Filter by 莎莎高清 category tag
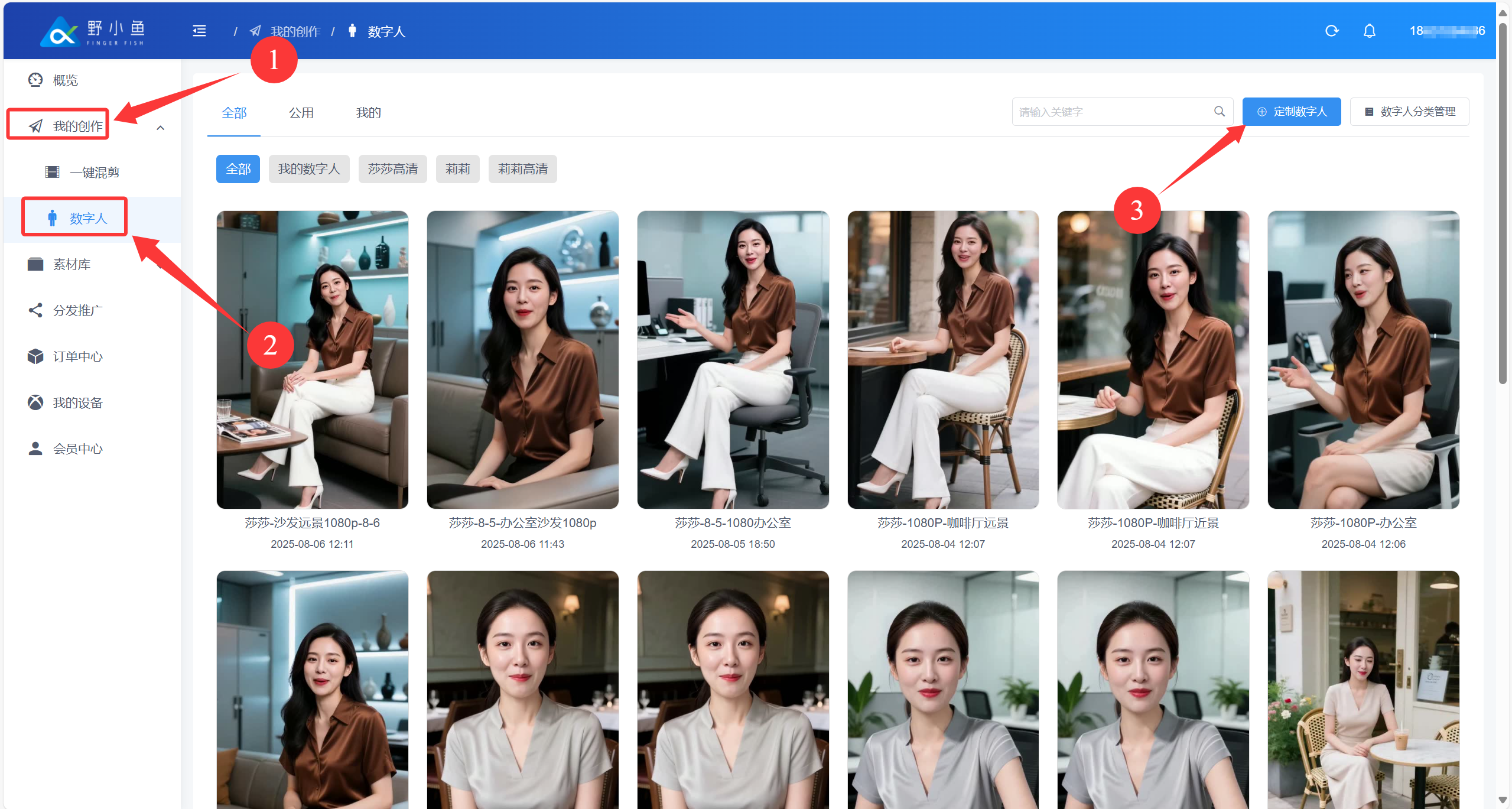Image resolution: width=1512 pixels, height=809 pixels. click(x=392, y=169)
